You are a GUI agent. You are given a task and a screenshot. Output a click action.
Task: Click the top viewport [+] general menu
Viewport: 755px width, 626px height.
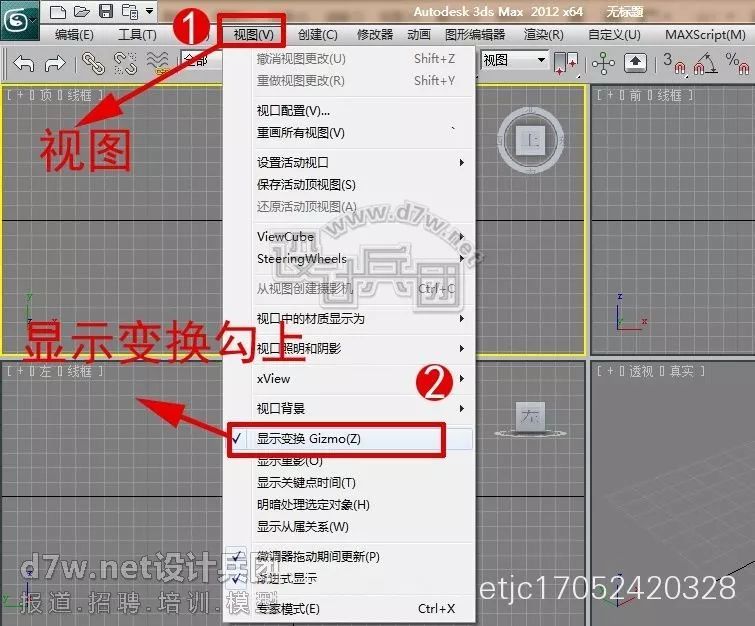[20, 95]
